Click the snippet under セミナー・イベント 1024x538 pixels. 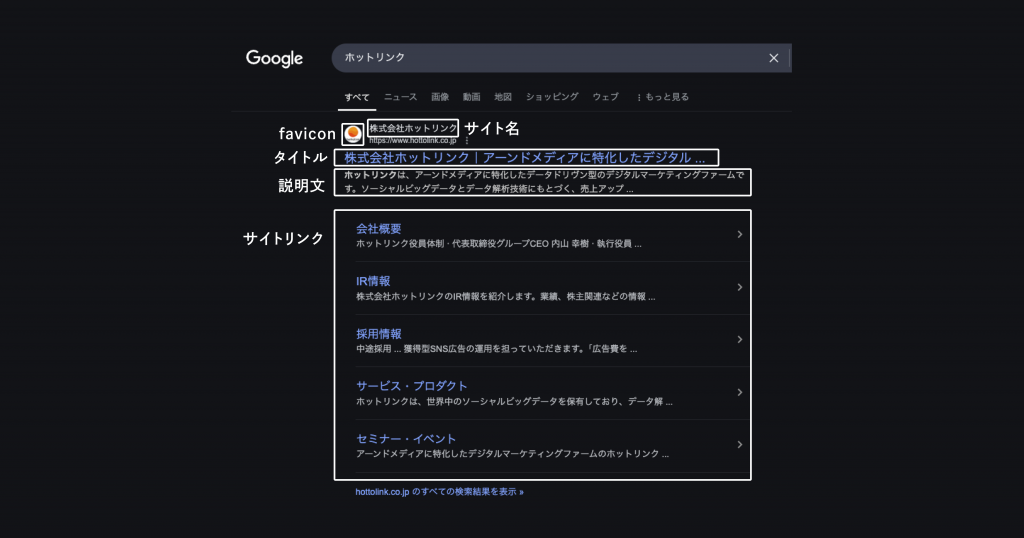512,454
